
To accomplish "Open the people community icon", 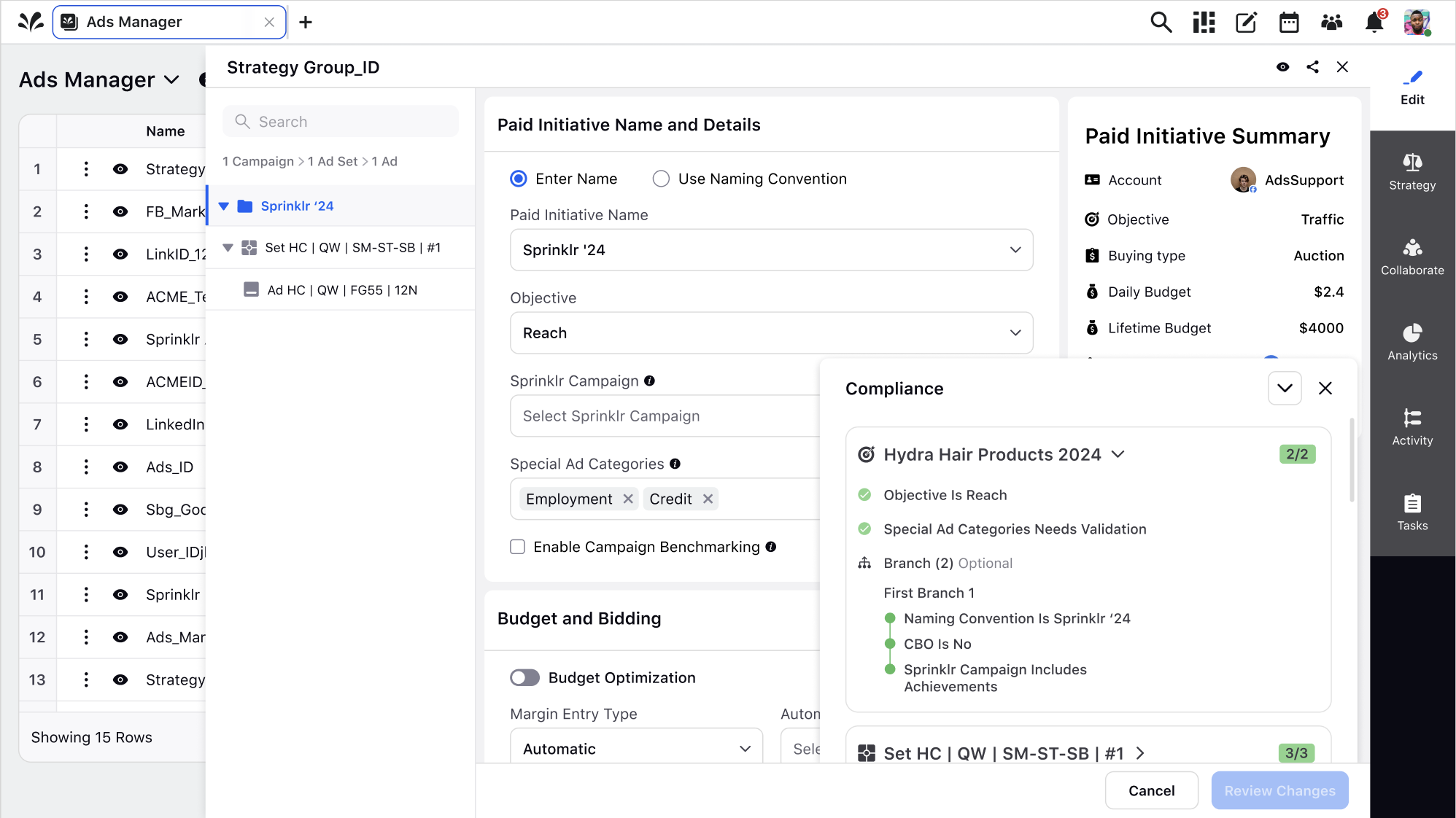I will [x=1331, y=22].
